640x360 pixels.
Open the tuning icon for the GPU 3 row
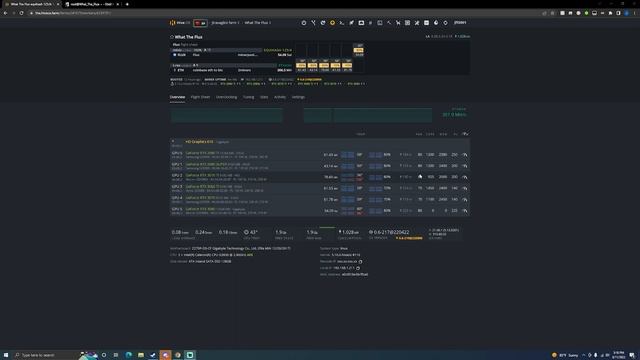click(464, 188)
